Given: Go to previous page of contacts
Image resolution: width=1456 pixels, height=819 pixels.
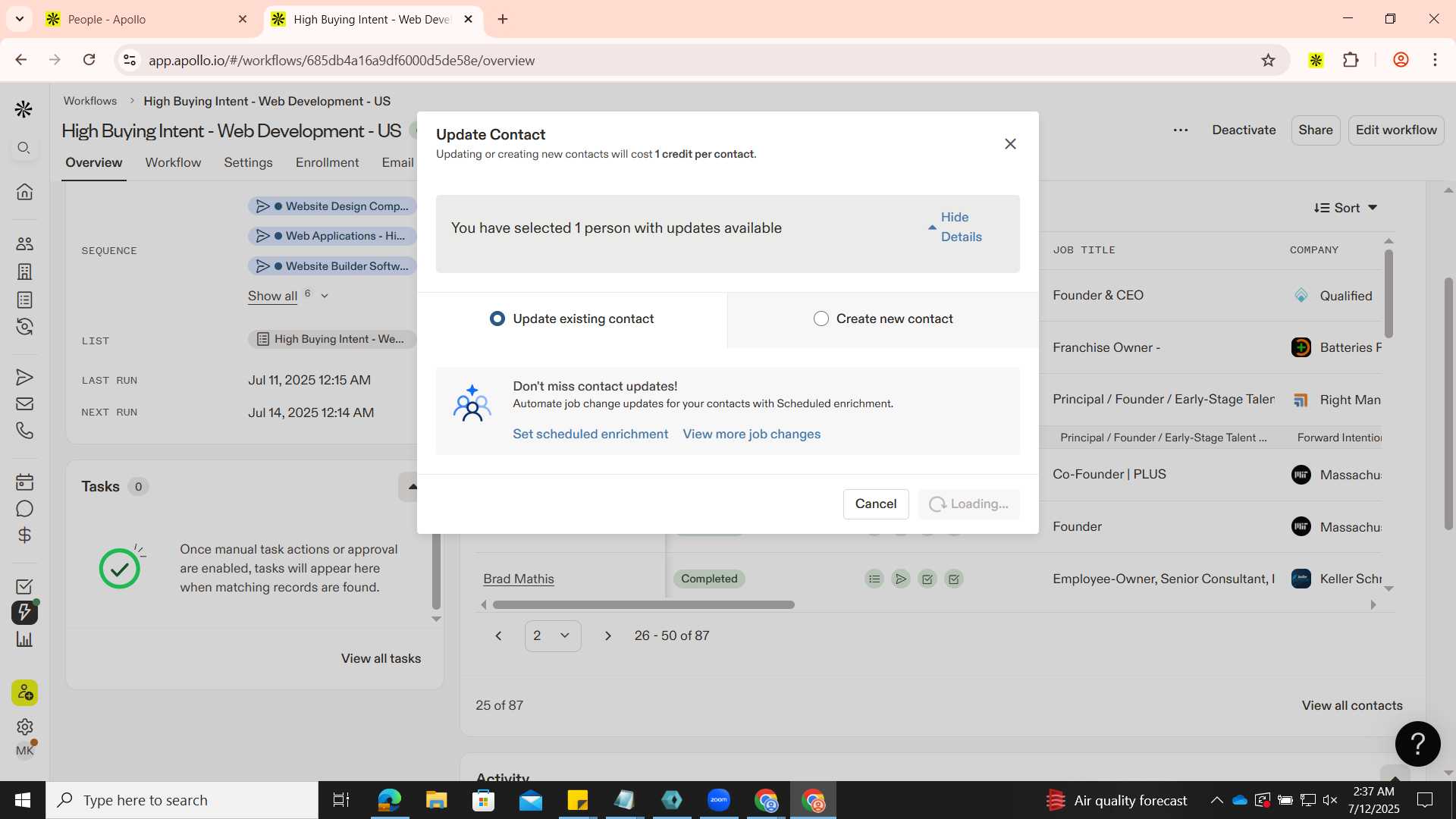Looking at the screenshot, I should pos(498,636).
